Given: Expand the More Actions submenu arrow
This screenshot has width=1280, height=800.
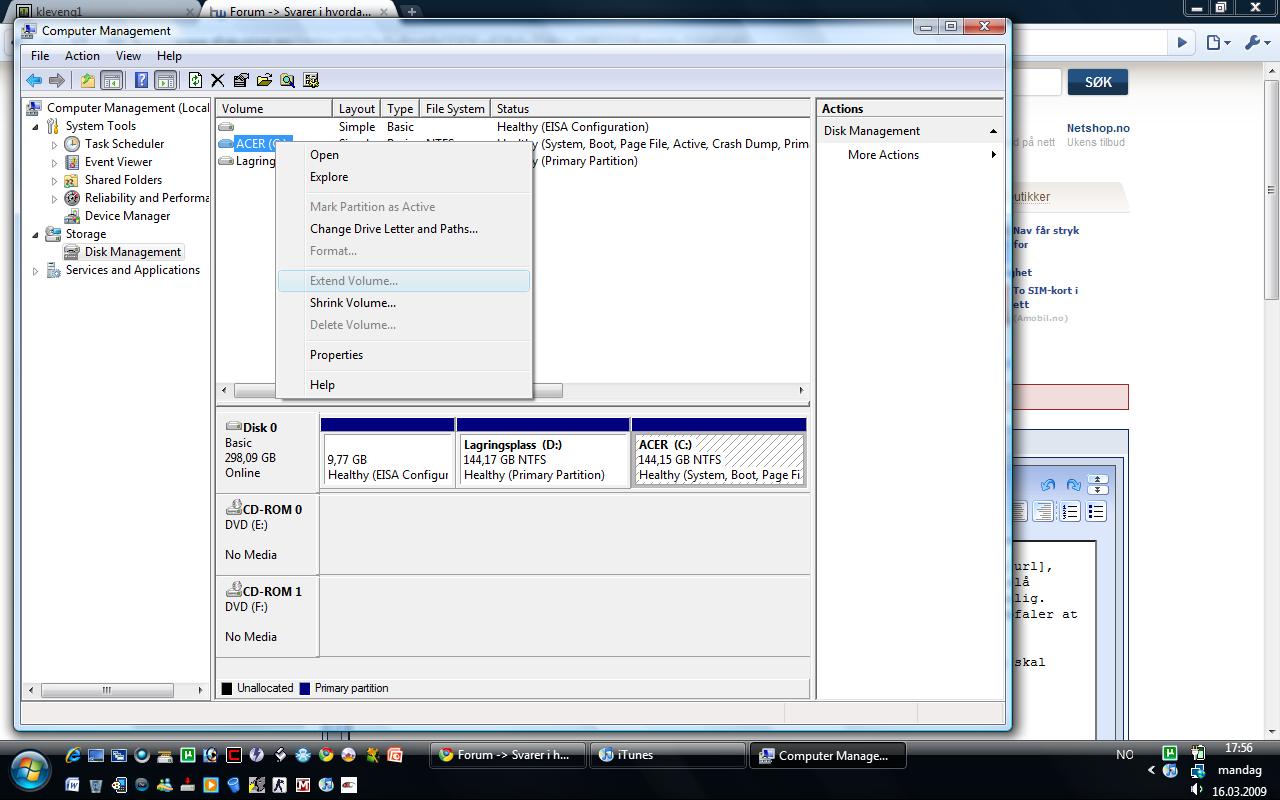Looking at the screenshot, I should 993,155.
